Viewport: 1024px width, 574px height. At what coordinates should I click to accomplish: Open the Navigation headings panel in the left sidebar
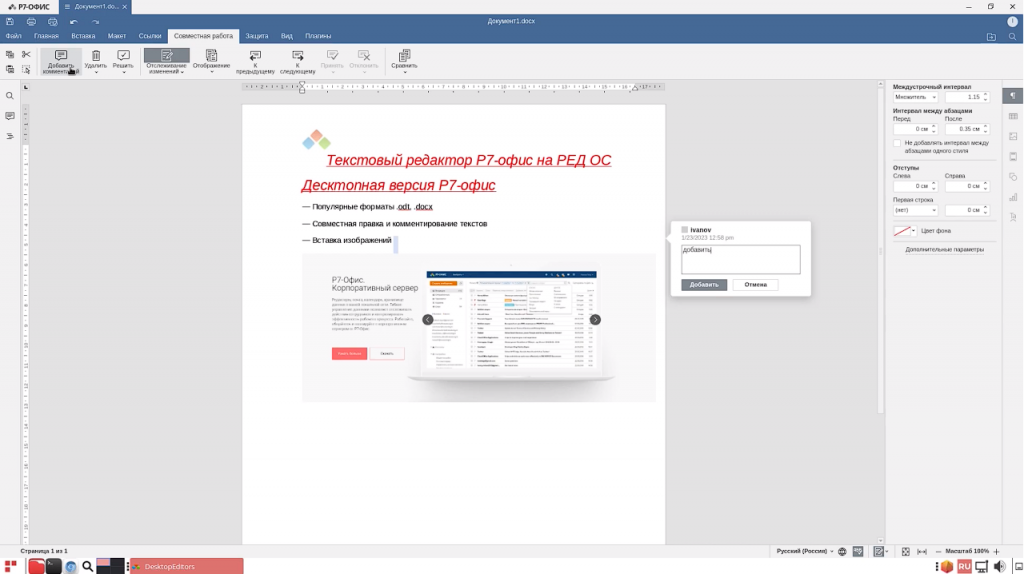click(10, 136)
